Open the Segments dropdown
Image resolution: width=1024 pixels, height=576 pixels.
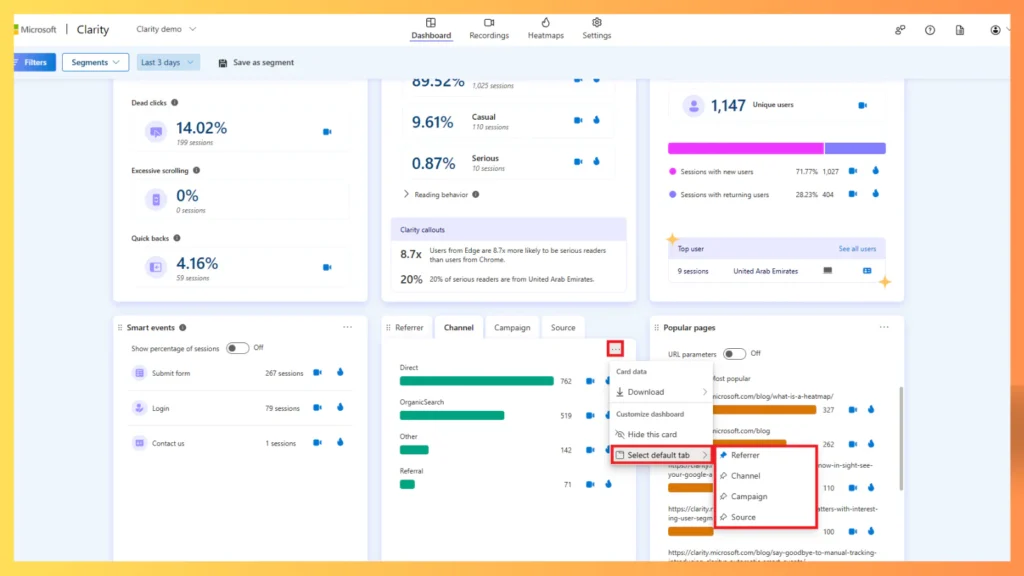point(95,62)
